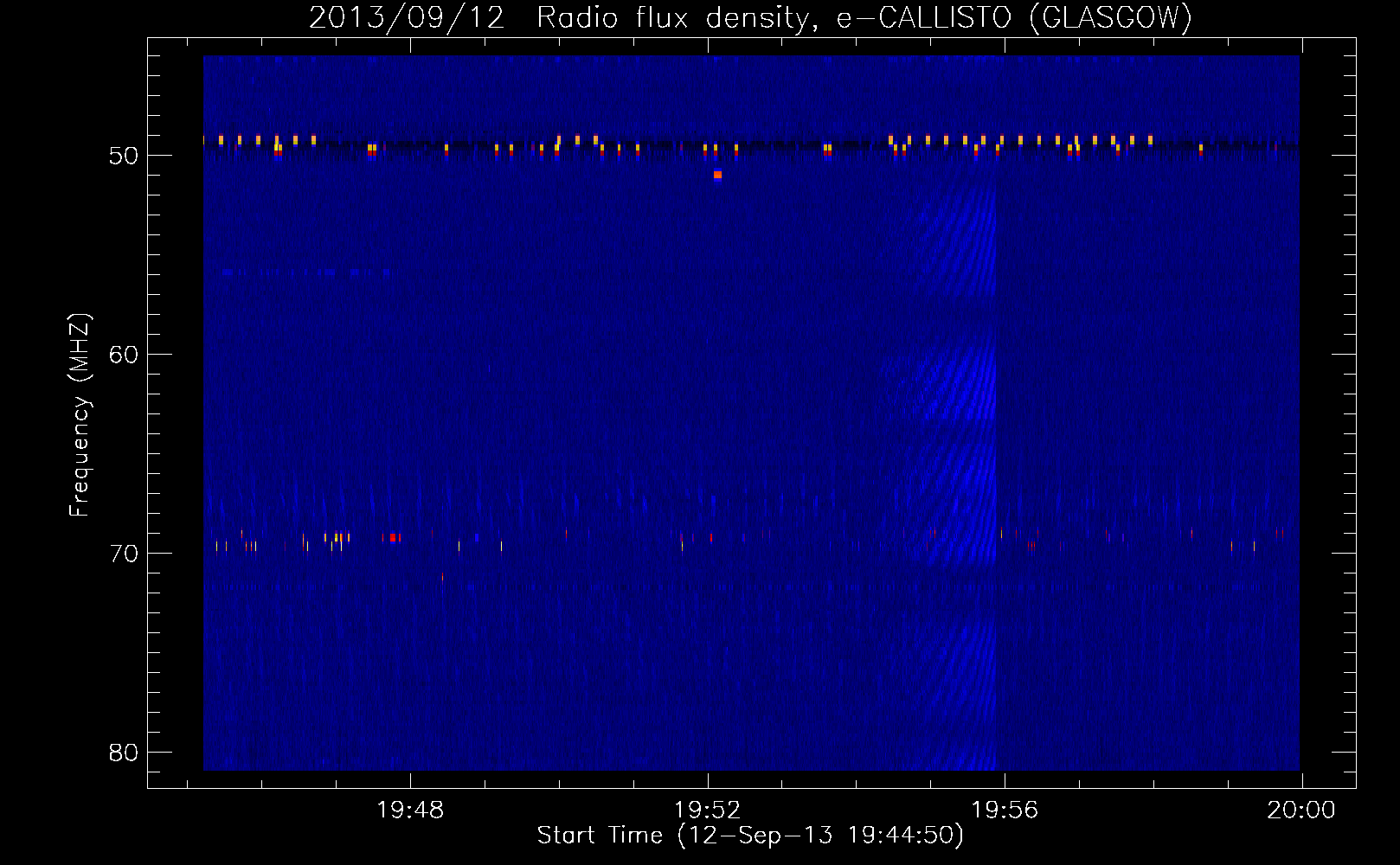Click the plot title "2013/09/12 Radio flux density, e-CALLISTO (GLASGOW)"
Image resolution: width=1400 pixels, height=865 pixels.
tap(750, 17)
